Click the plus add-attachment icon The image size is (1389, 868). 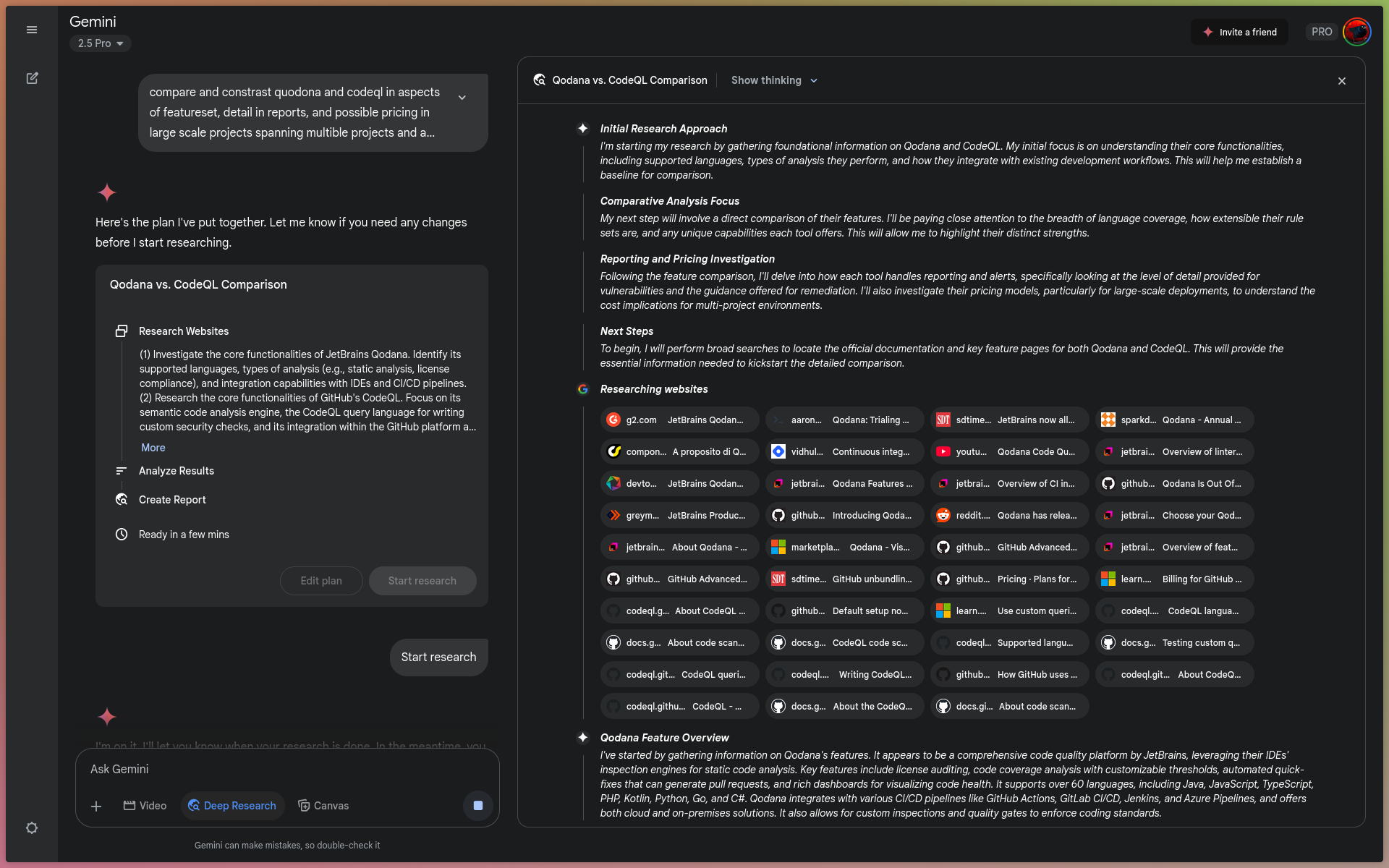96,806
